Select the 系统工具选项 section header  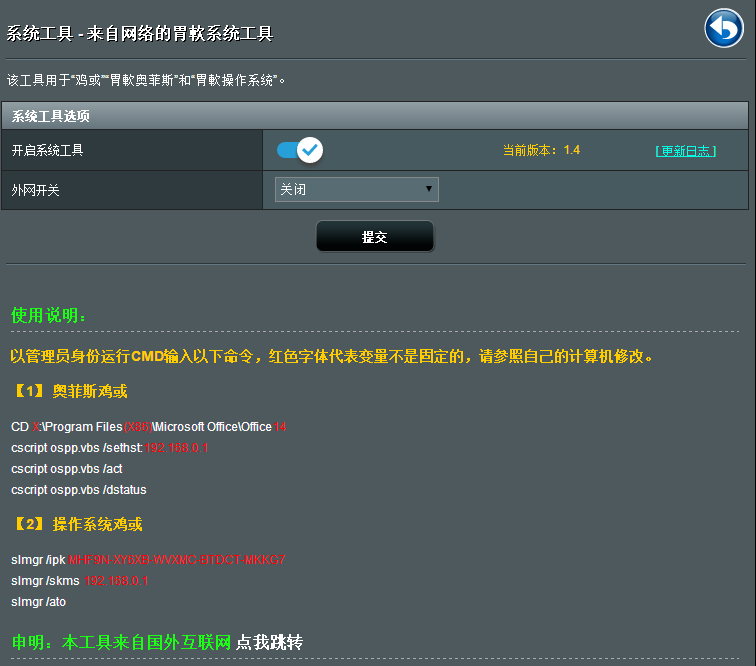coord(51,116)
